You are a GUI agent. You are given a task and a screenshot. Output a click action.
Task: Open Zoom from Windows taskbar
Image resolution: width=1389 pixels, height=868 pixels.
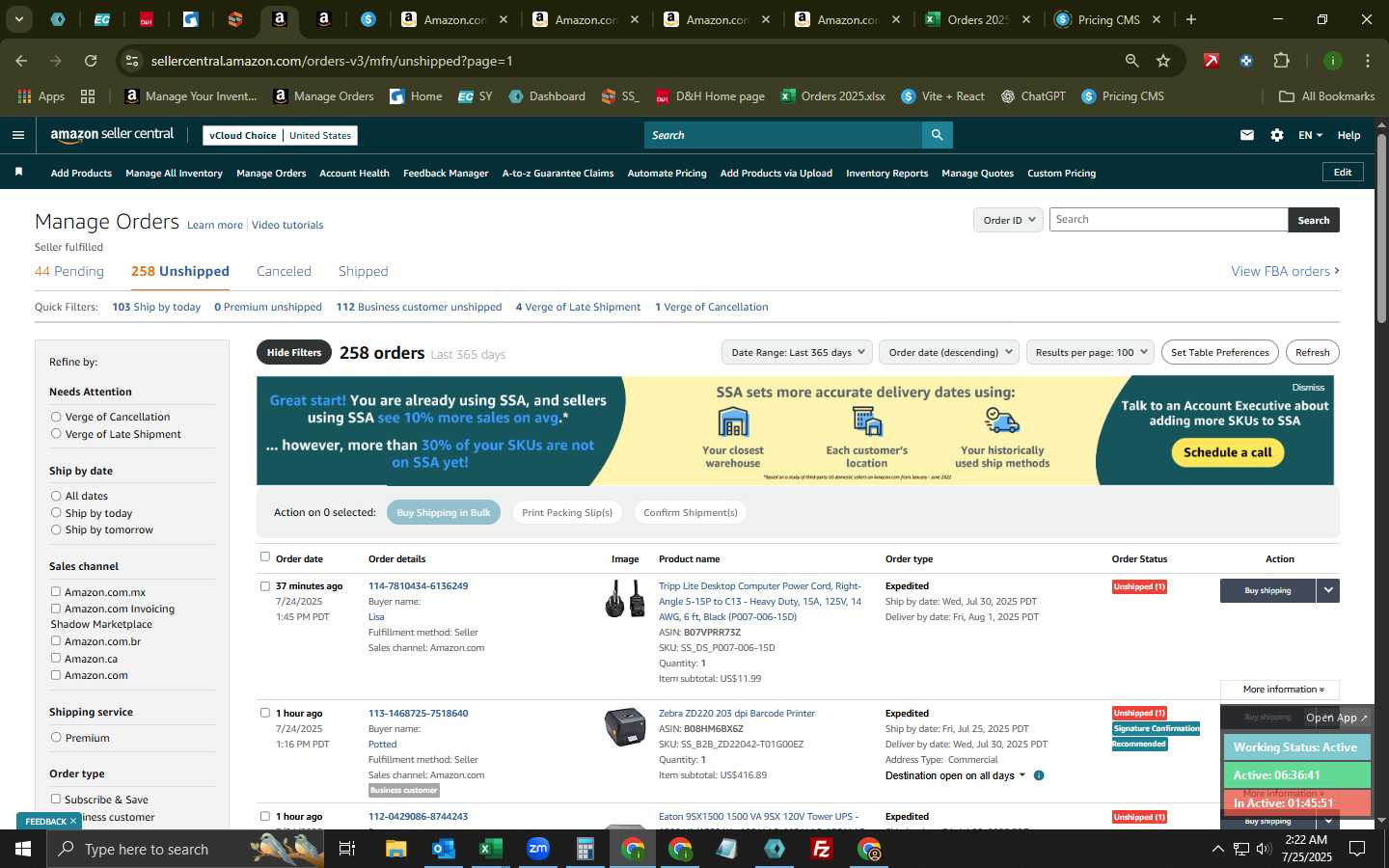click(x=537, y=849)
